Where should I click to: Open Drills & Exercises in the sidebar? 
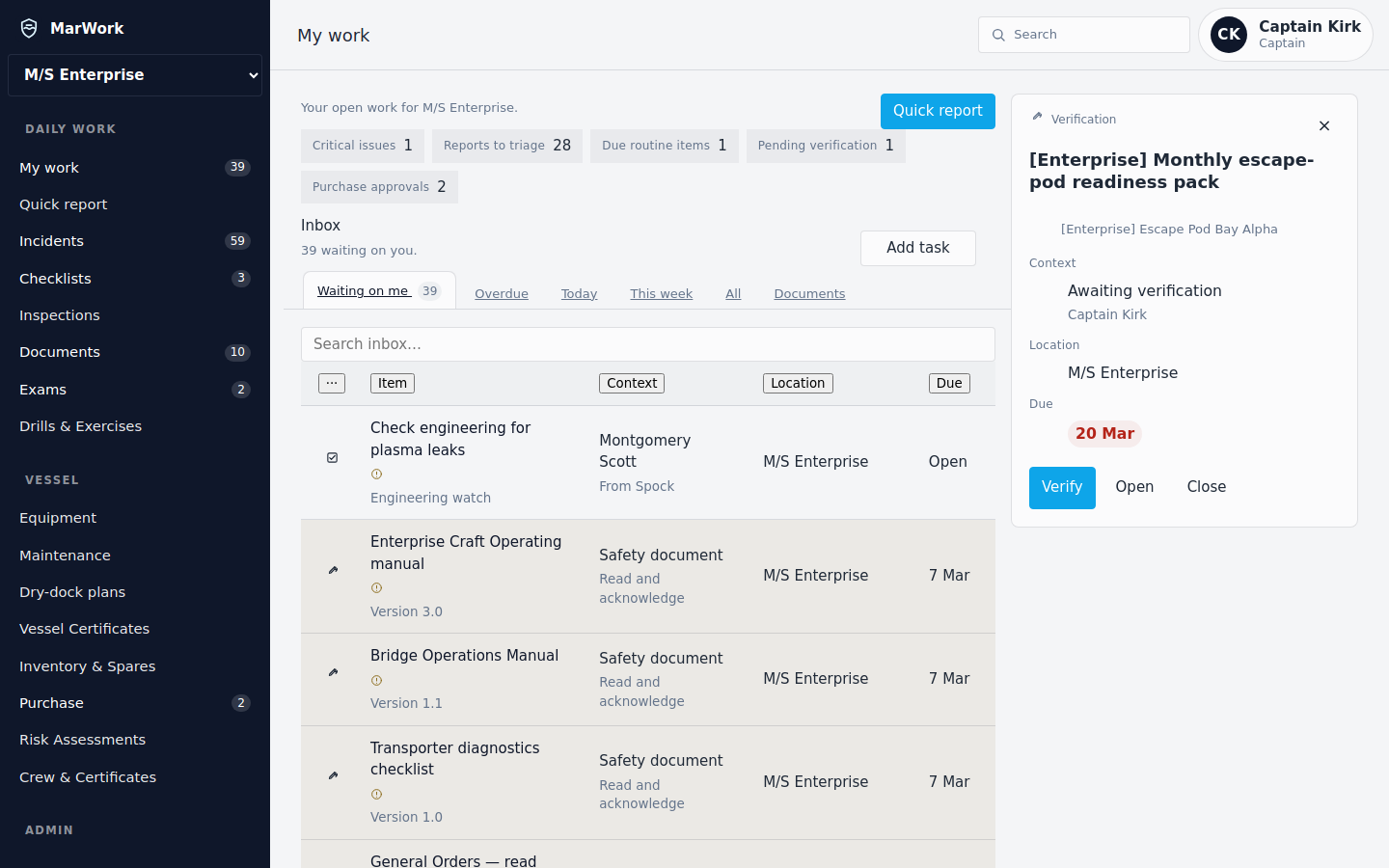point(135,426)
